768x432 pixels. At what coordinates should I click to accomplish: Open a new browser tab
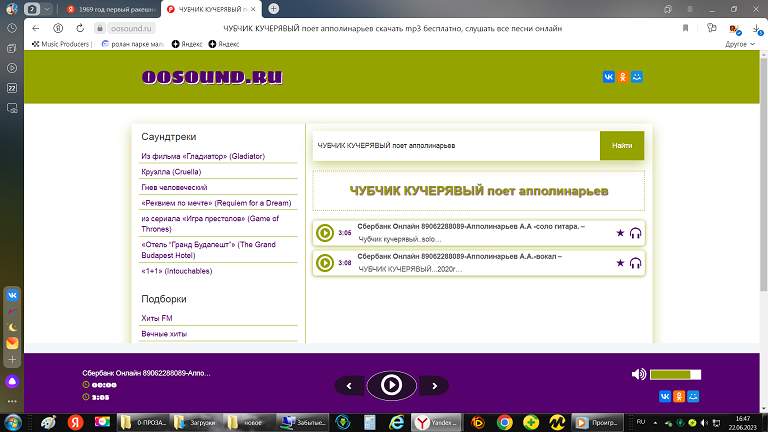(273, 9)
